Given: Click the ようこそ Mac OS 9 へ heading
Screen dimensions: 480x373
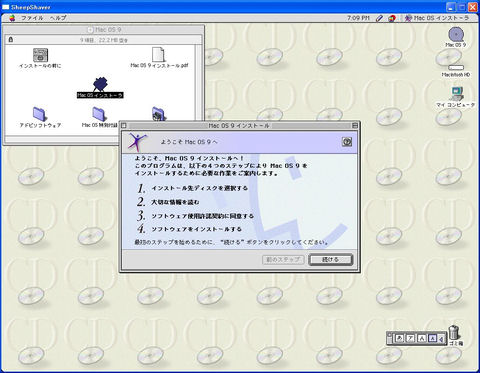Looking at the screenshot, I should [189, 142].
